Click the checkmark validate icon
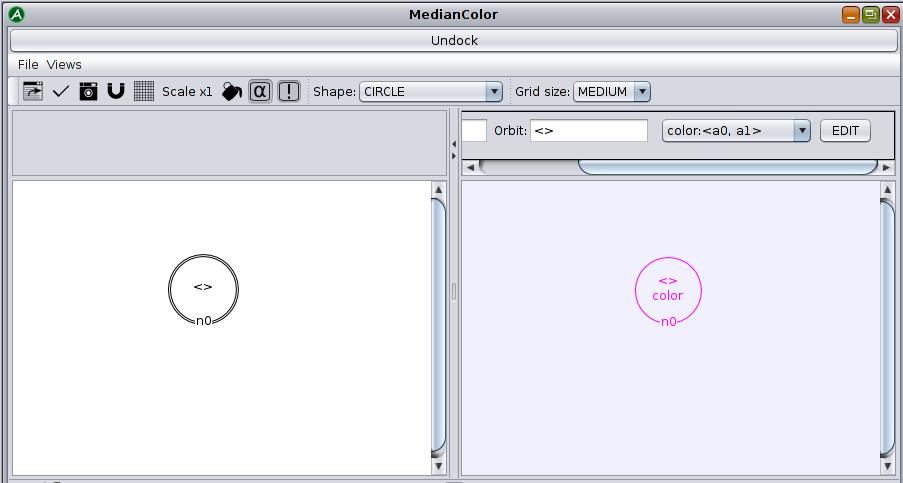The width and height of the screenshot is (903, 483). (60, 91)
